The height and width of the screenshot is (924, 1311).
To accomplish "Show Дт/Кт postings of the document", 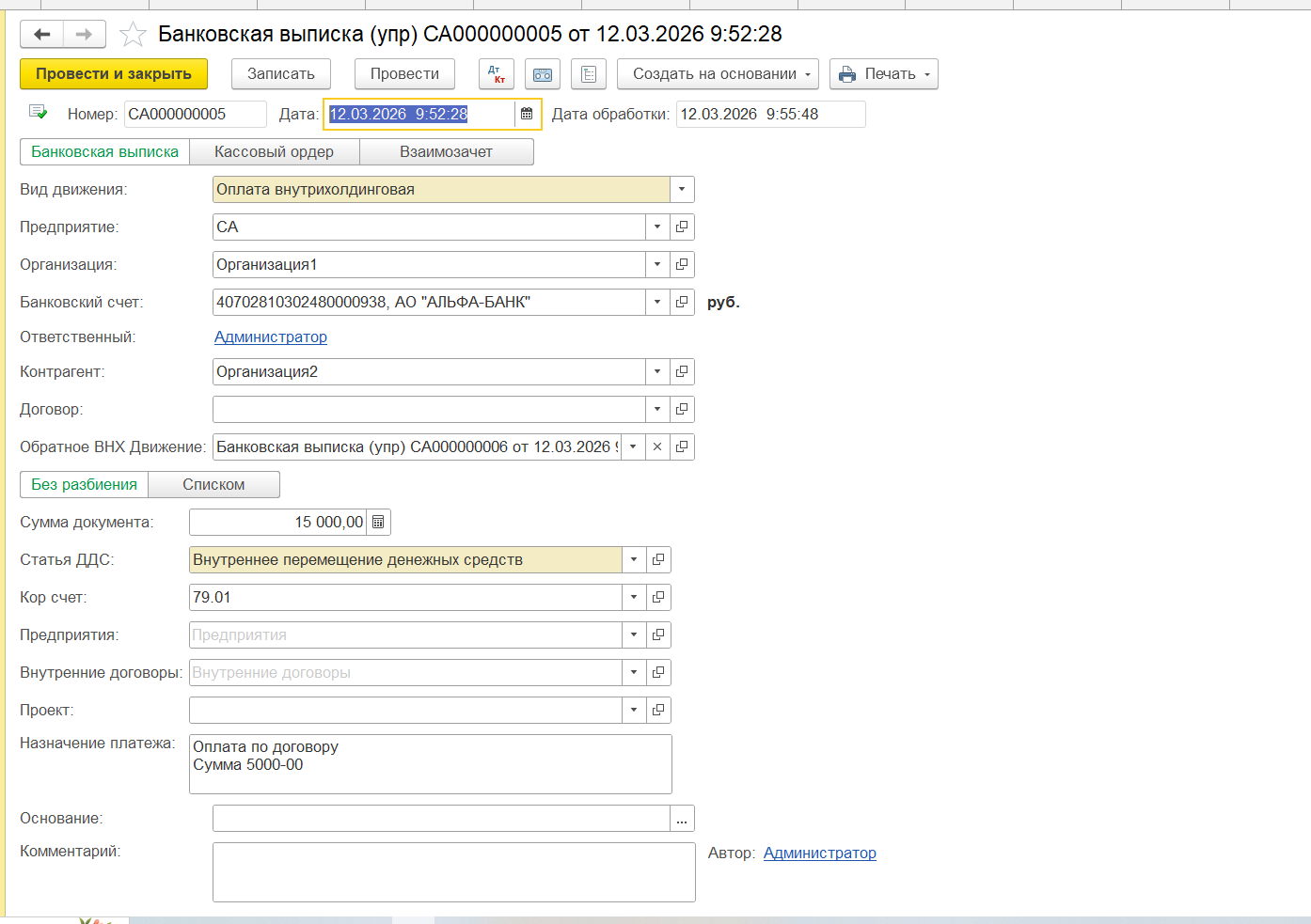I will coord(497,74).
